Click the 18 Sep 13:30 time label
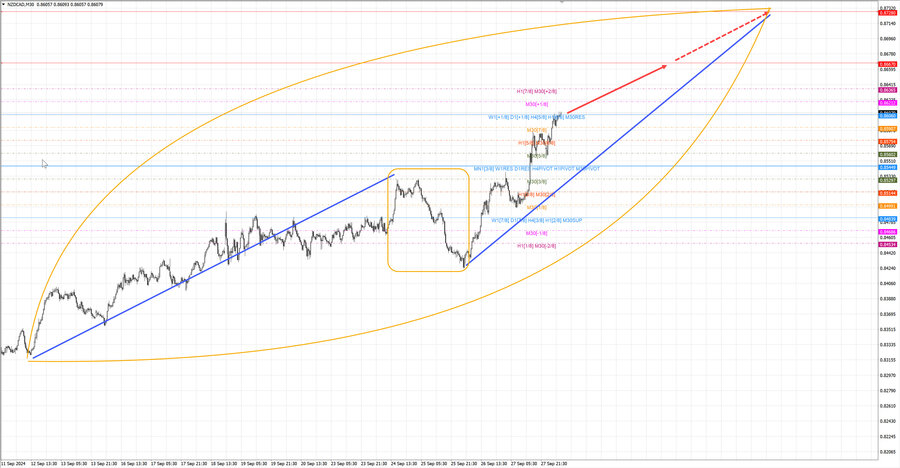The width and height of the screenshot is (900, 468). click(x=224, y=463)
